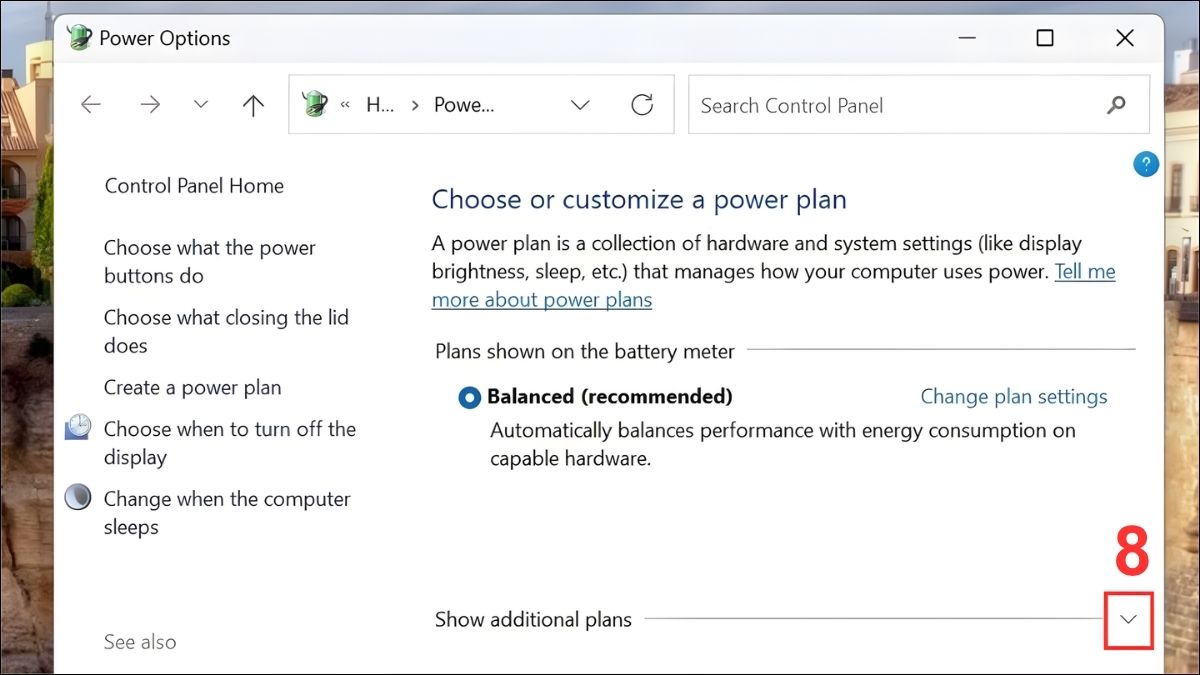Click the 'Choose or customize a power plan' heading

(639, 200)
